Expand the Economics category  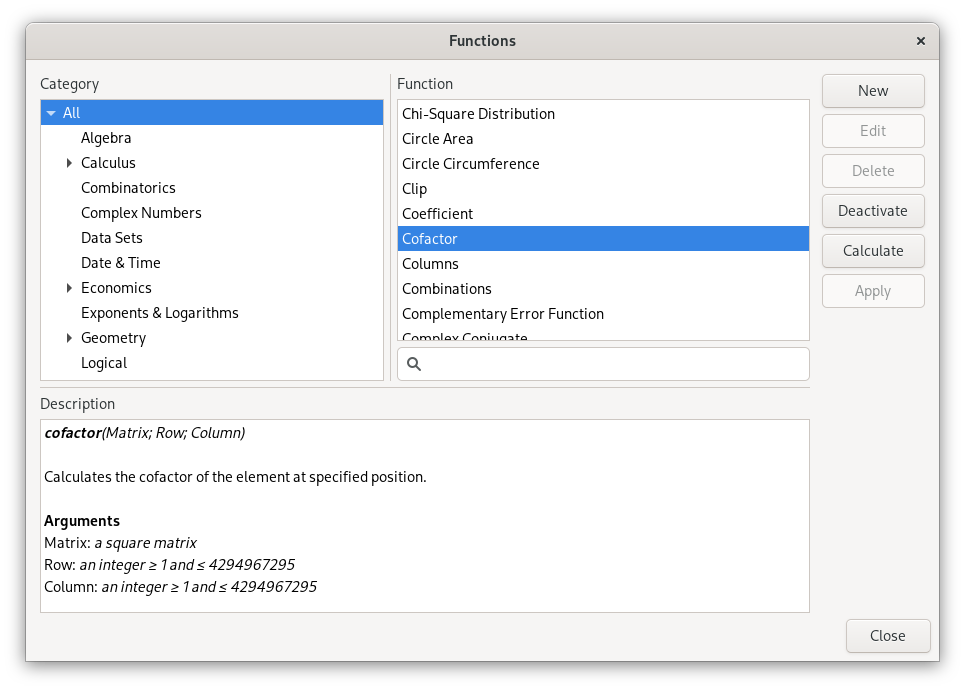pyautogui.click(x=68, y=287)
